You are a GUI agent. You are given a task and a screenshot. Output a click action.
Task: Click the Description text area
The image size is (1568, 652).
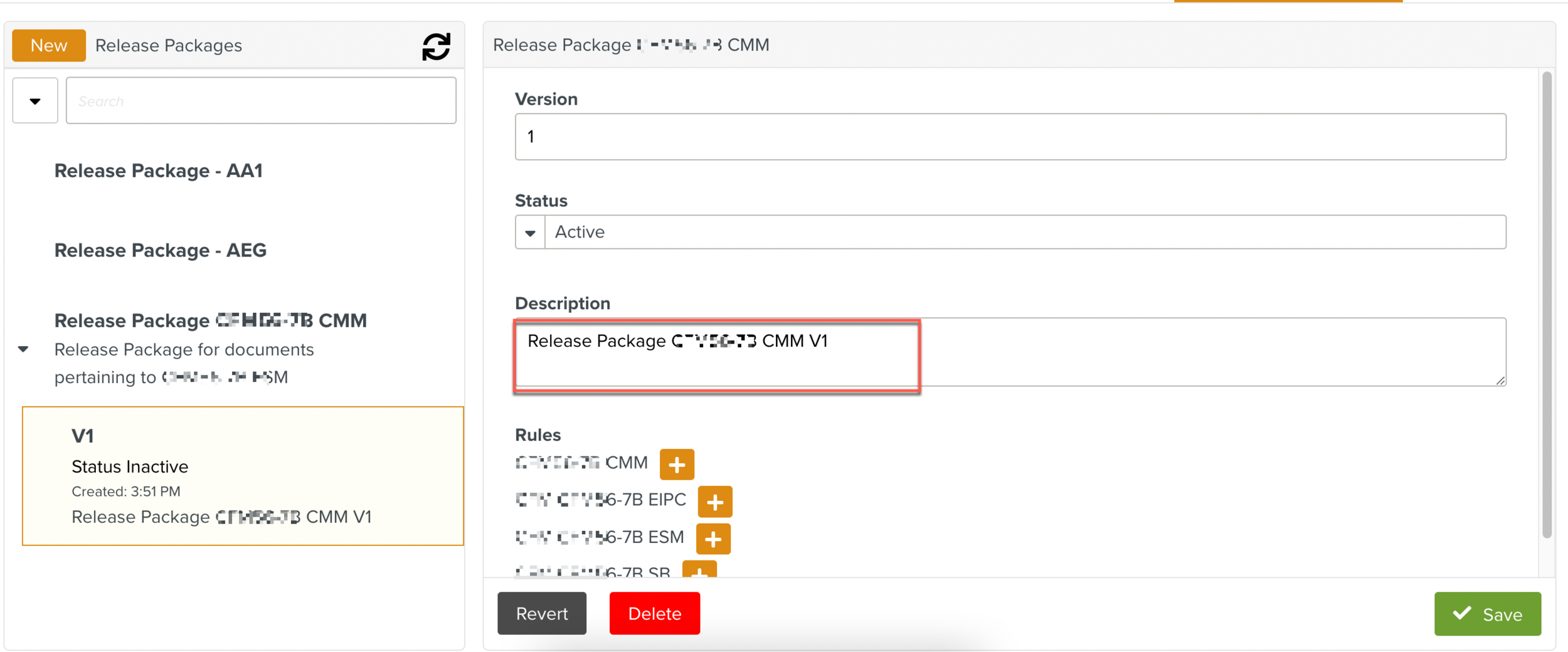(1010, 352)
